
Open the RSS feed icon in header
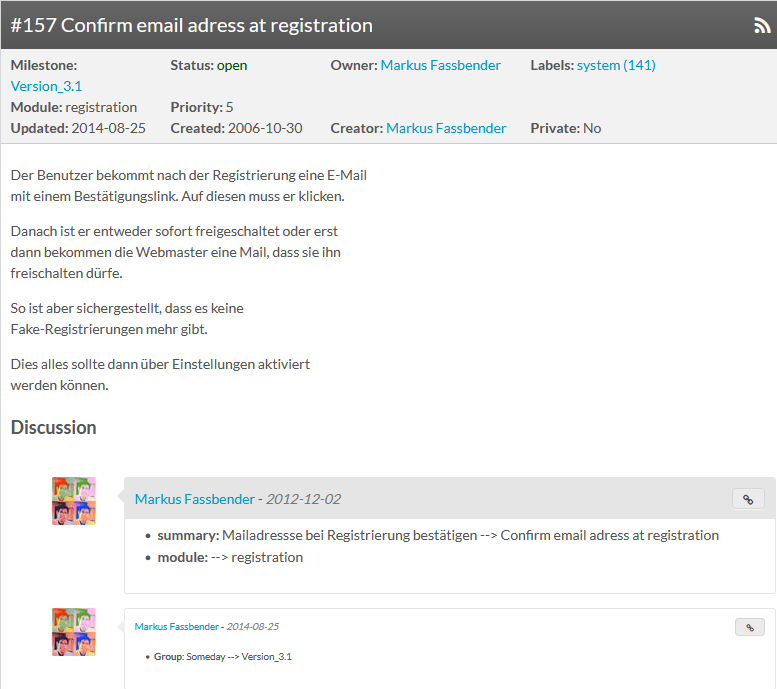761,26
